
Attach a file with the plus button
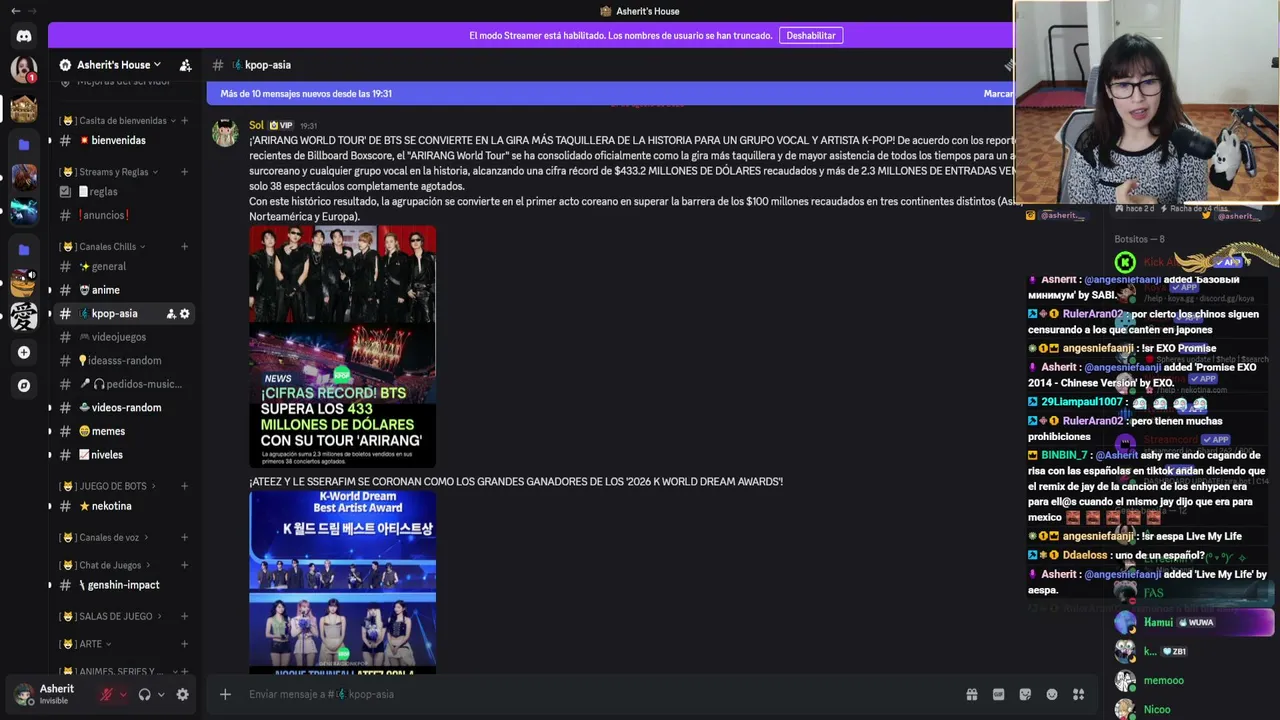(225, 694)
